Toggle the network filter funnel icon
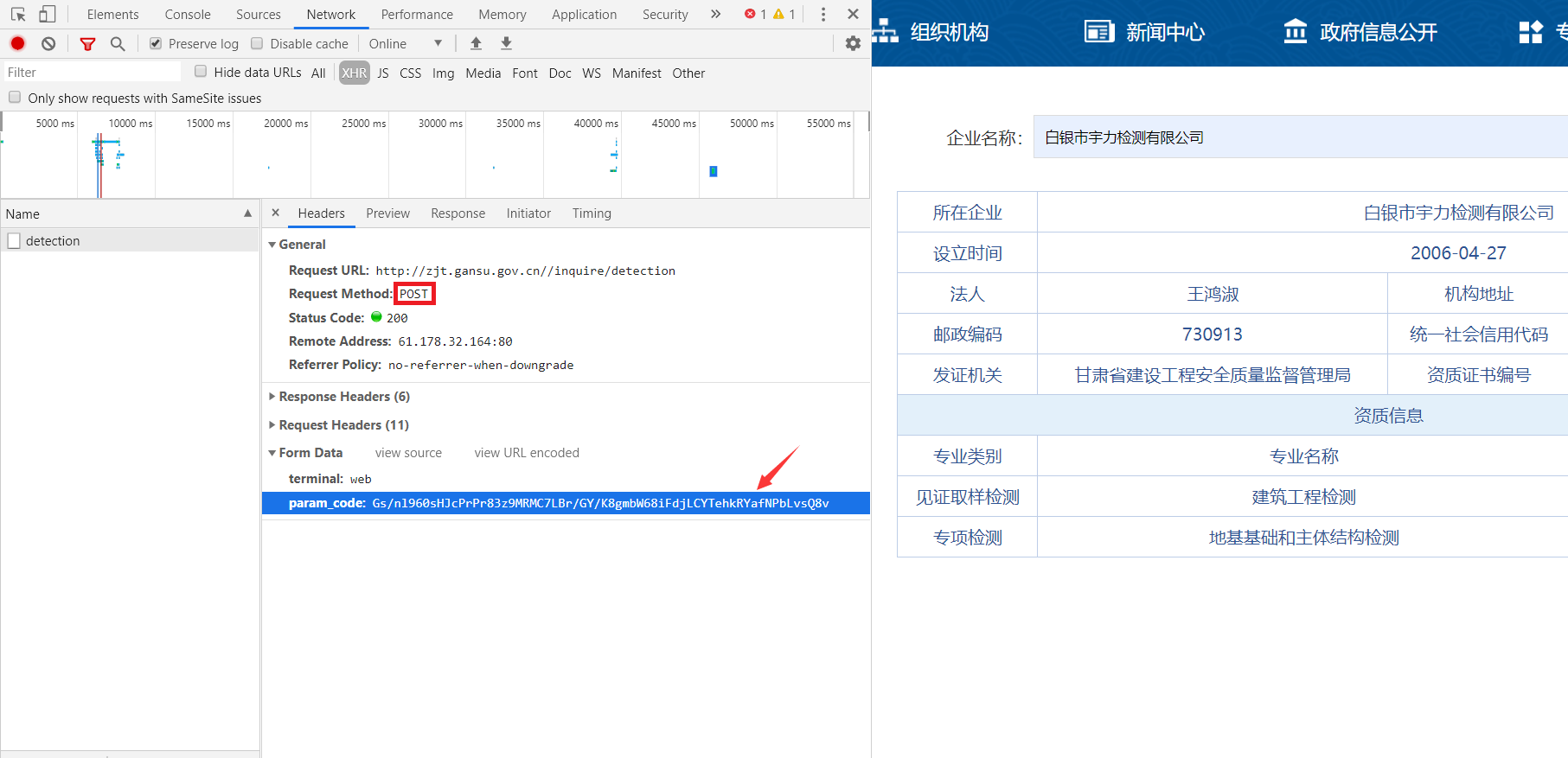This screenshot has width=1568, height=758. click(87, 43)
